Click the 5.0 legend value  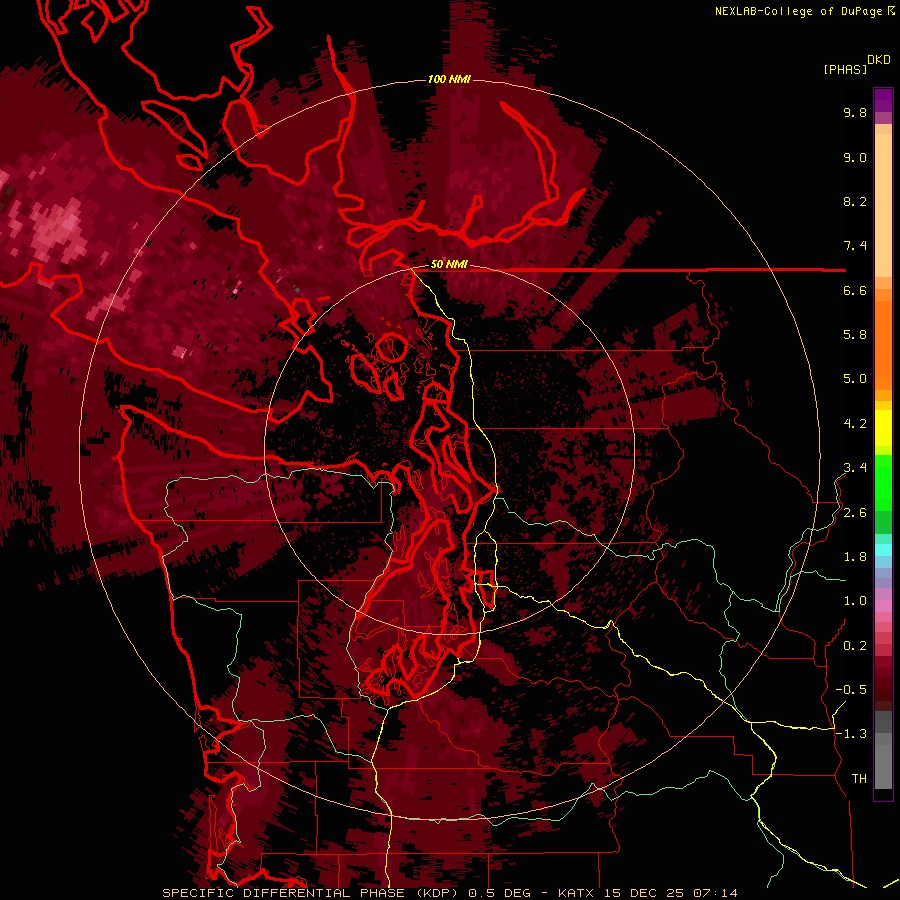point(855,379)
